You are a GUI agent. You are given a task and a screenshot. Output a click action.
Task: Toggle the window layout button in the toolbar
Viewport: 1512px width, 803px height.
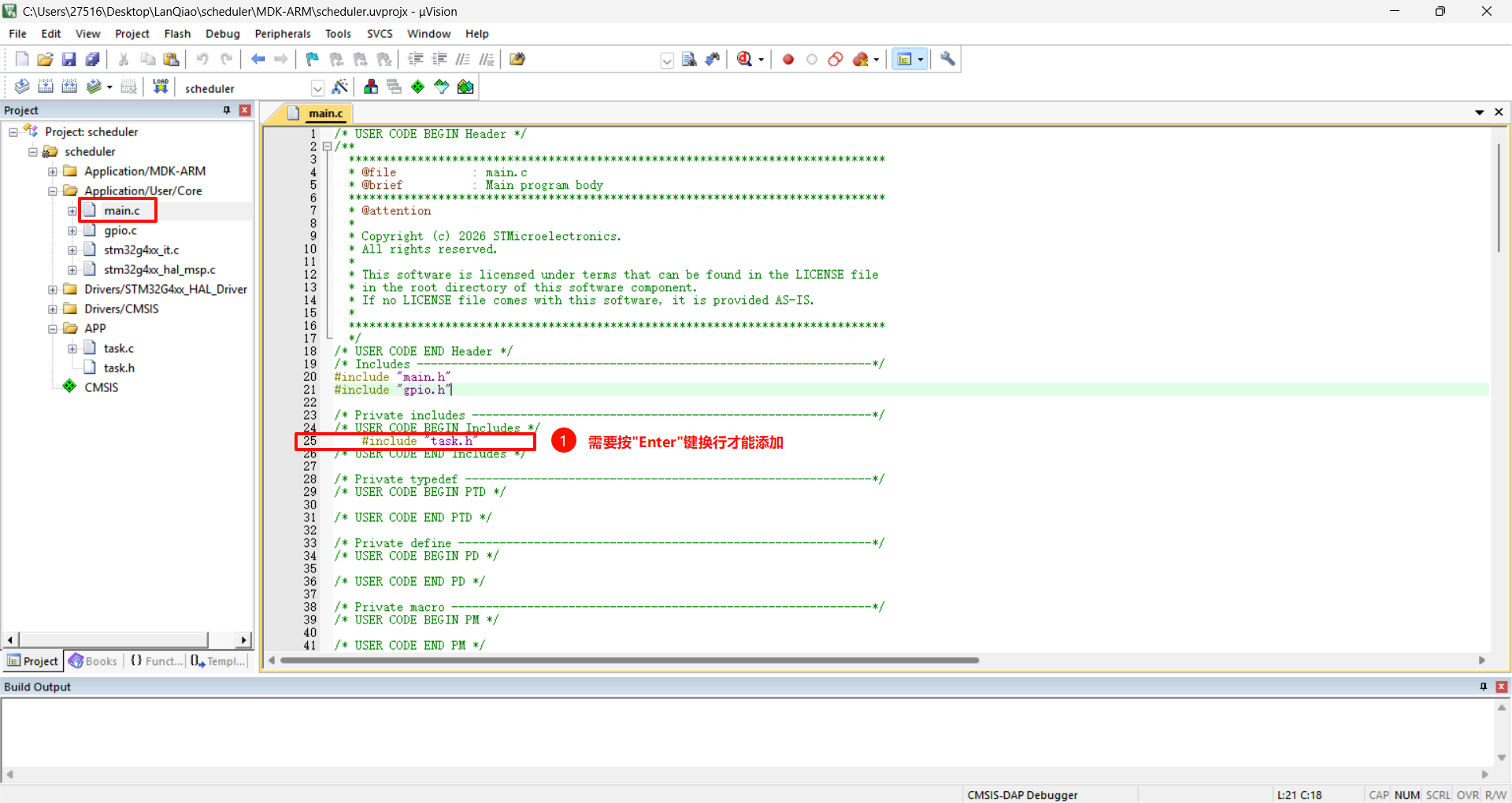coord(905,59)
